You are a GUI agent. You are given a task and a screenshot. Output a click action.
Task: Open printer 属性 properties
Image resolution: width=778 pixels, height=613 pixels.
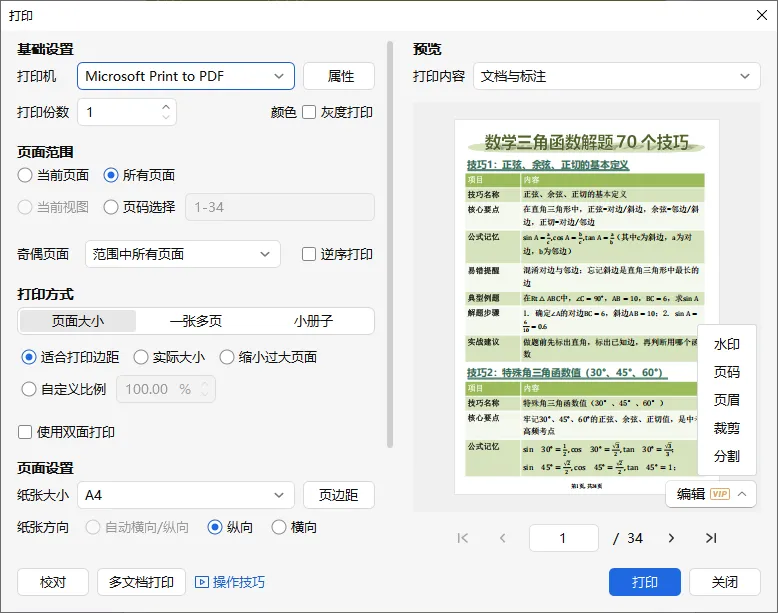click(x=339, y=76)
